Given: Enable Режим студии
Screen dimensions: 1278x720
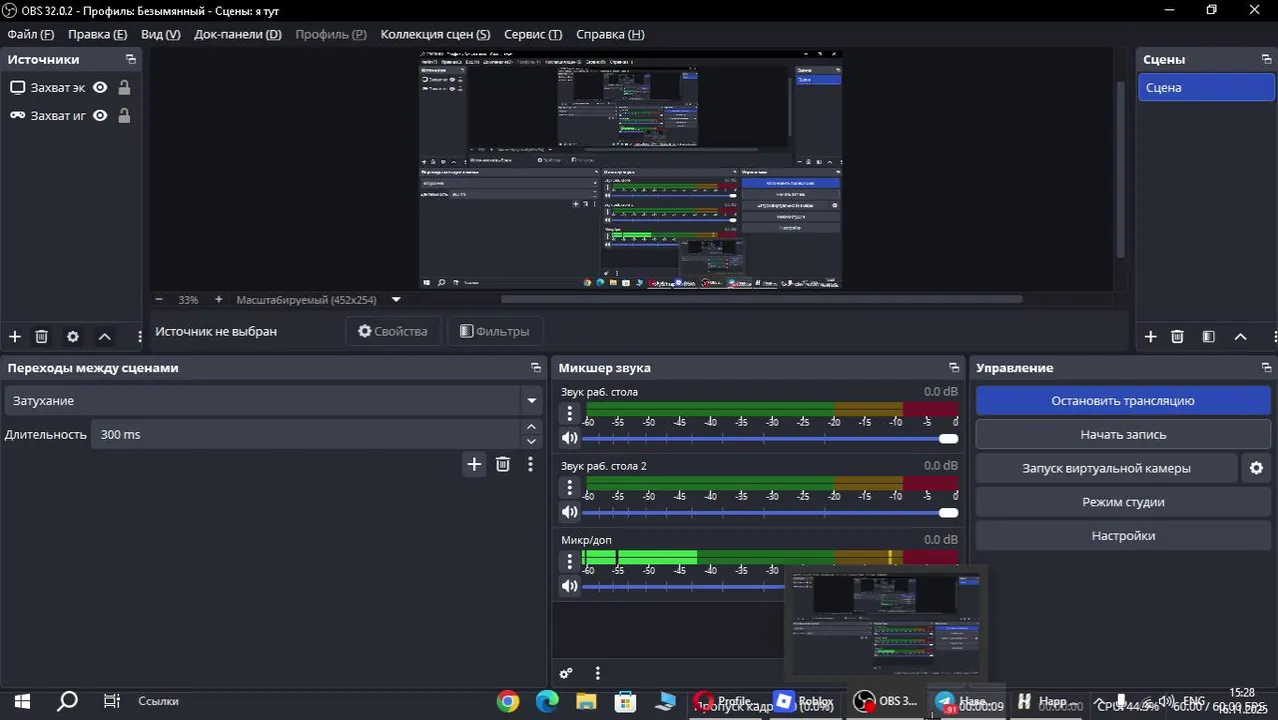Looking at the screenshot, I should [x=1122, y=502].
